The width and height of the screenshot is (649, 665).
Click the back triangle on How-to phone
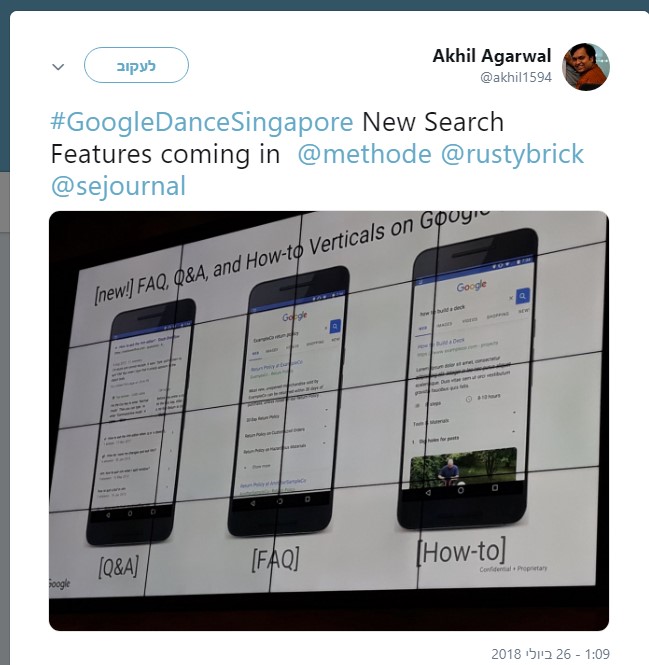pyautogui.click(x=428, y=492)
